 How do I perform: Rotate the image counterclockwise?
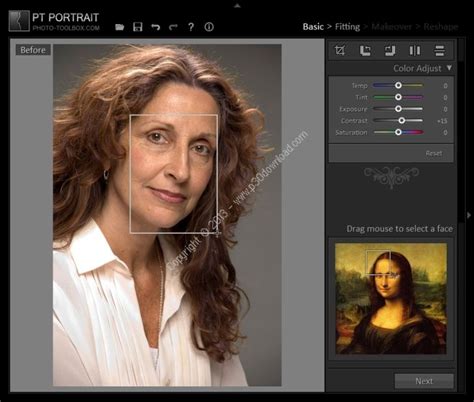click(x=365, y=51)
